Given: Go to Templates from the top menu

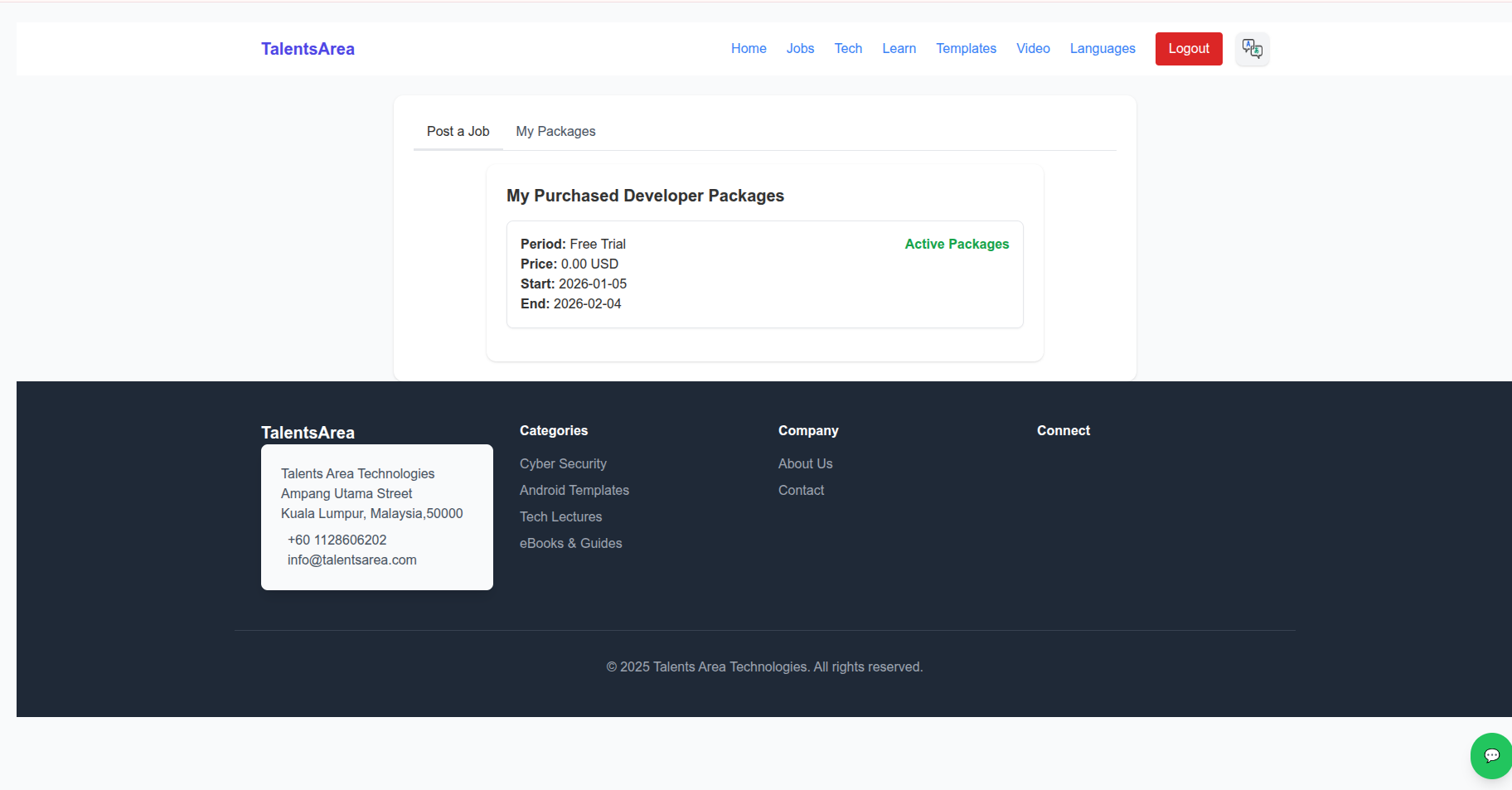Looking at the screenshot, I should click(x=966, y=49).
